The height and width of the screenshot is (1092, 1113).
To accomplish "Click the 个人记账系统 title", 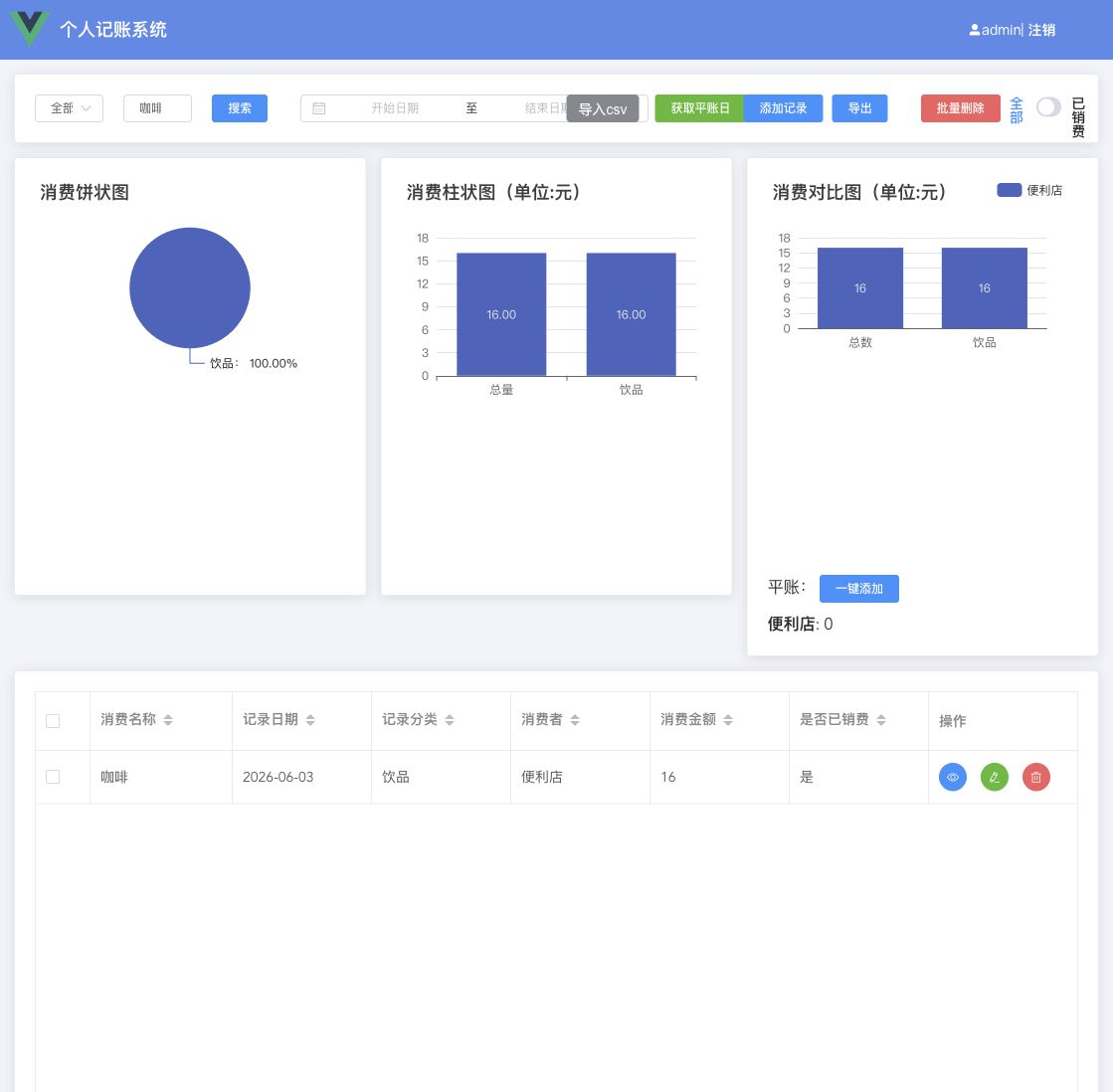I will 113,30.
